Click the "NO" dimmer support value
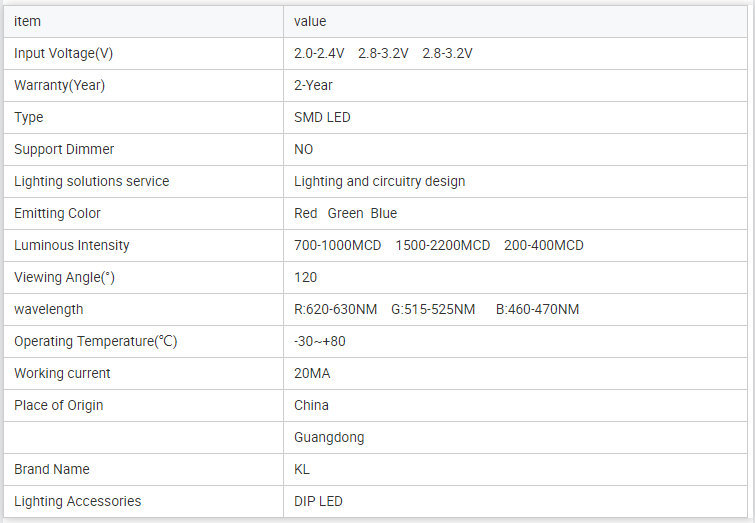 [x=303, y=149]
